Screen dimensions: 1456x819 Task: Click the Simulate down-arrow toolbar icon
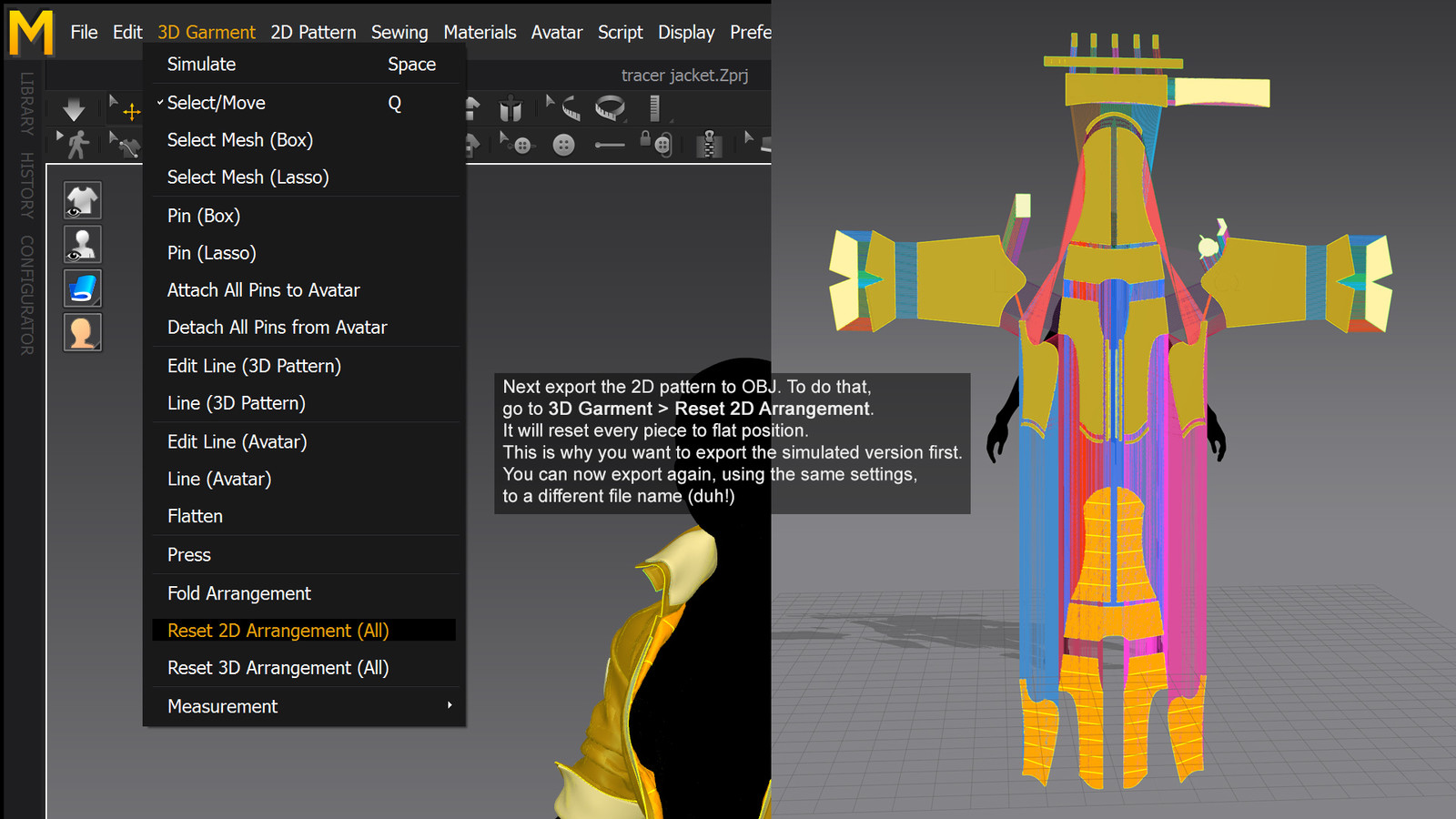[x=74, y=110]
